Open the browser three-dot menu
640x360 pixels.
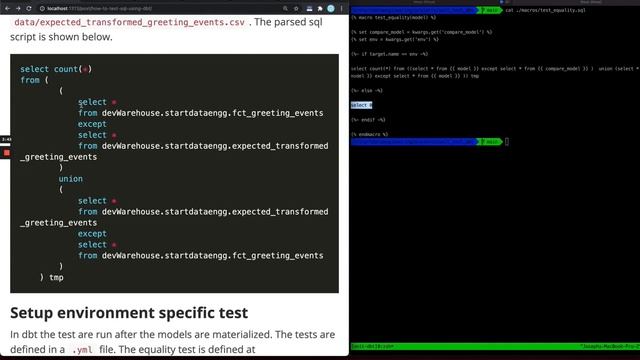pyautogui.click(x=342, y=8)
